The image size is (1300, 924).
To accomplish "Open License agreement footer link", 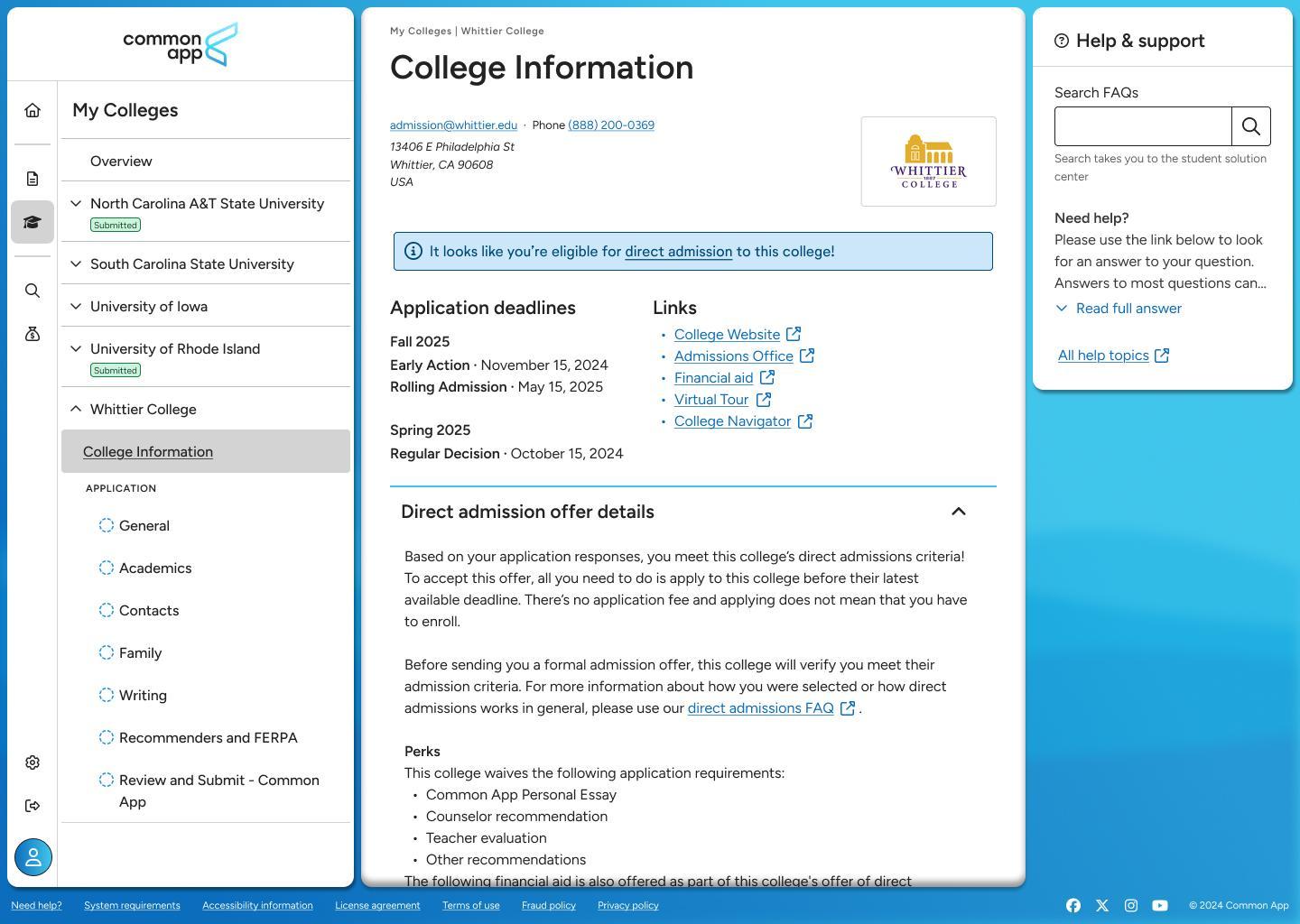I will (x=377, y=905).
